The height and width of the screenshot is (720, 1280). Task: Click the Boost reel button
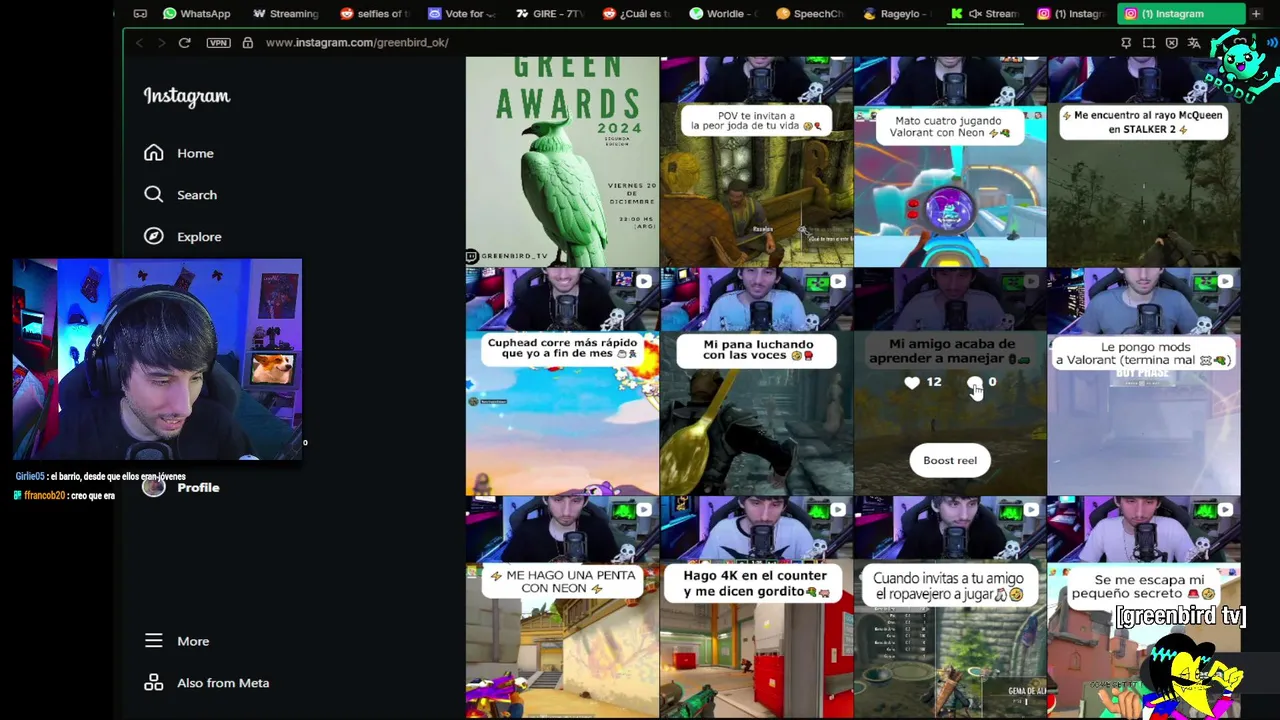point(950,461)
